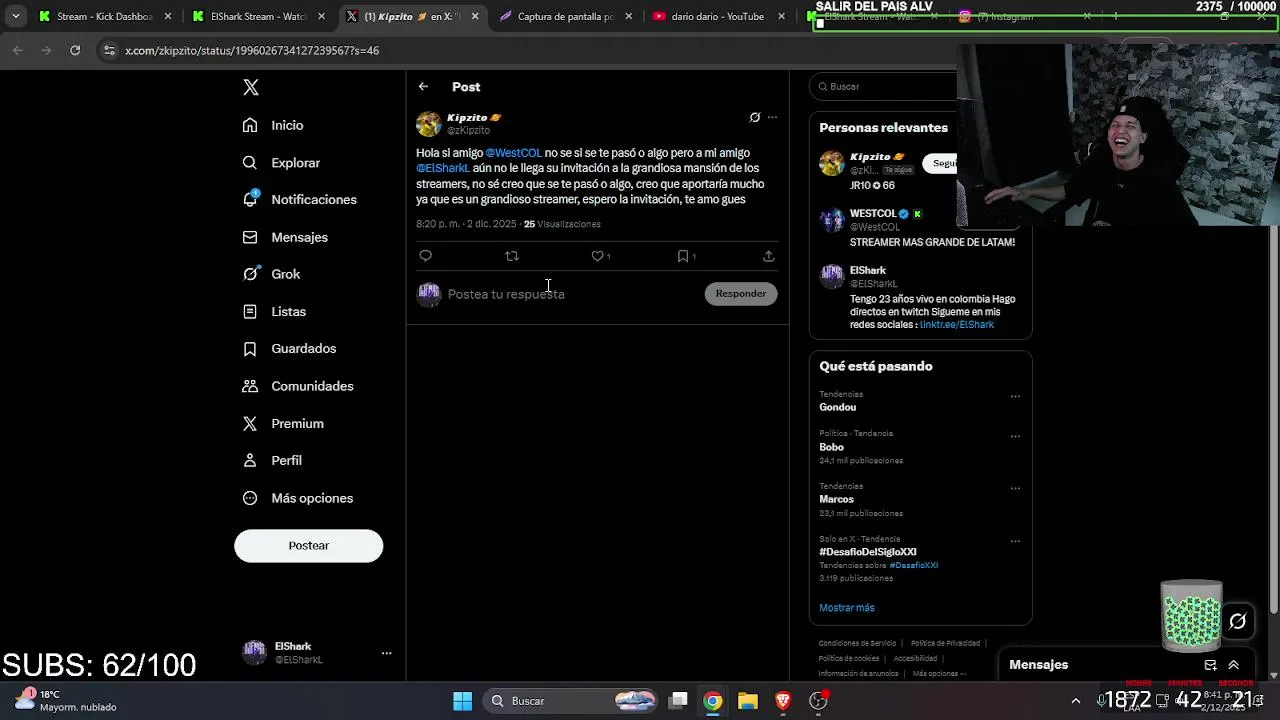Open Kipzito under Personas relevantes

coord(877,157)
